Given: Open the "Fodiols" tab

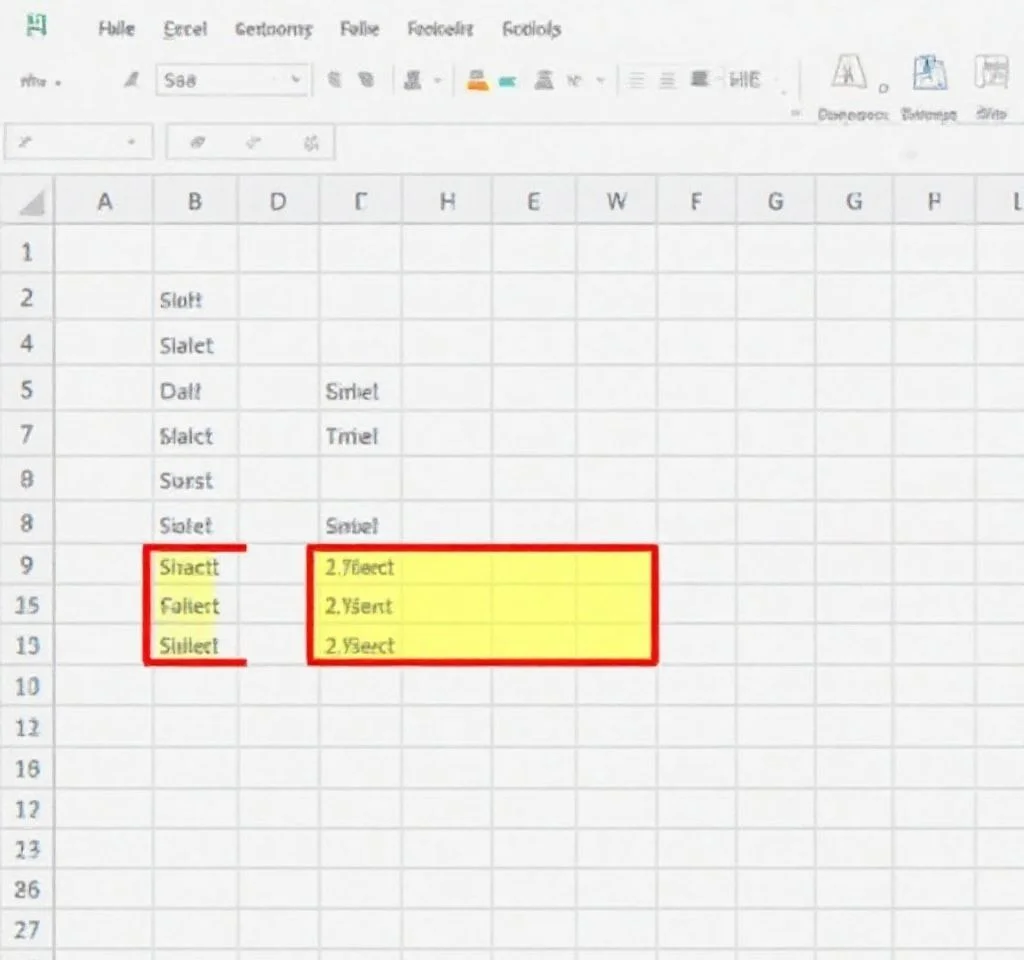Looking at the screenshot, I should point(531,29).
